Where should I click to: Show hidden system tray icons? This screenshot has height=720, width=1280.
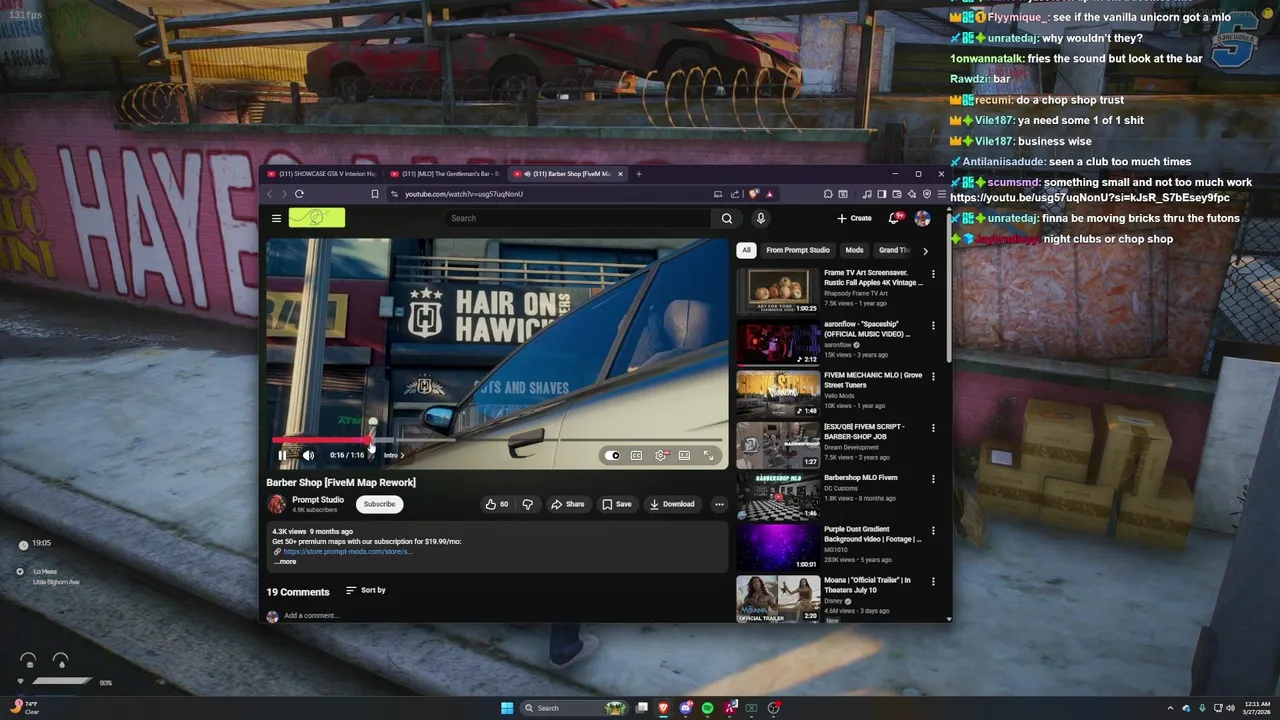[x=1171, y=708]
